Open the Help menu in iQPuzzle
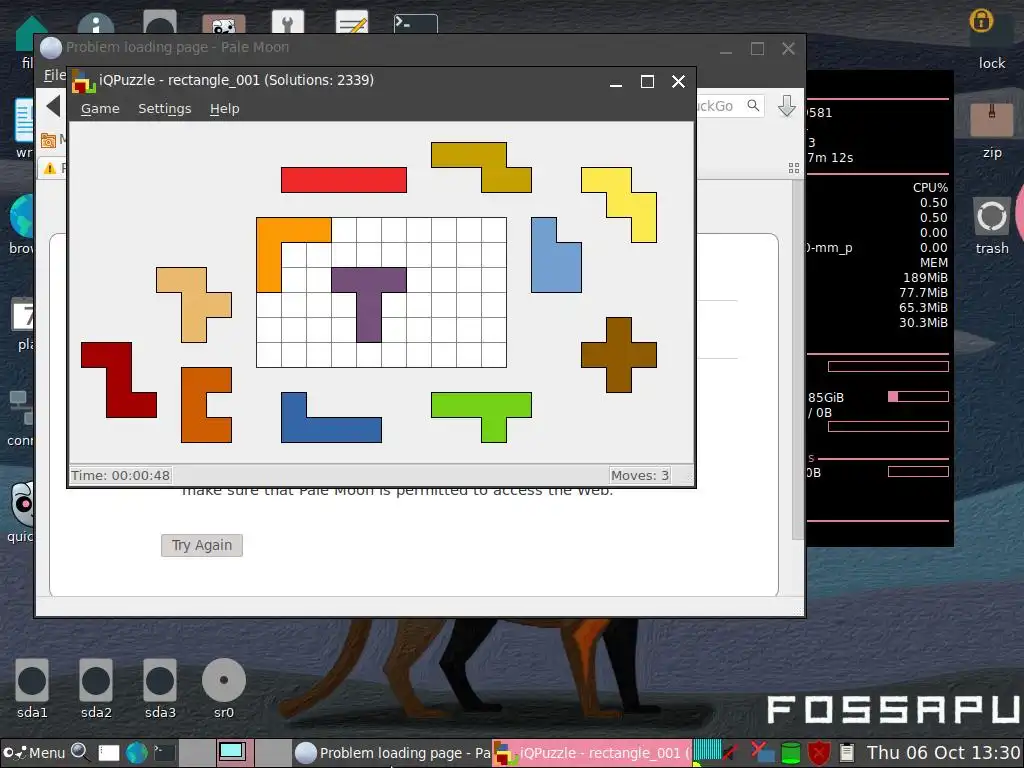Image resolution: width=1024 pixels, height=768 pixels. point(225,108)
